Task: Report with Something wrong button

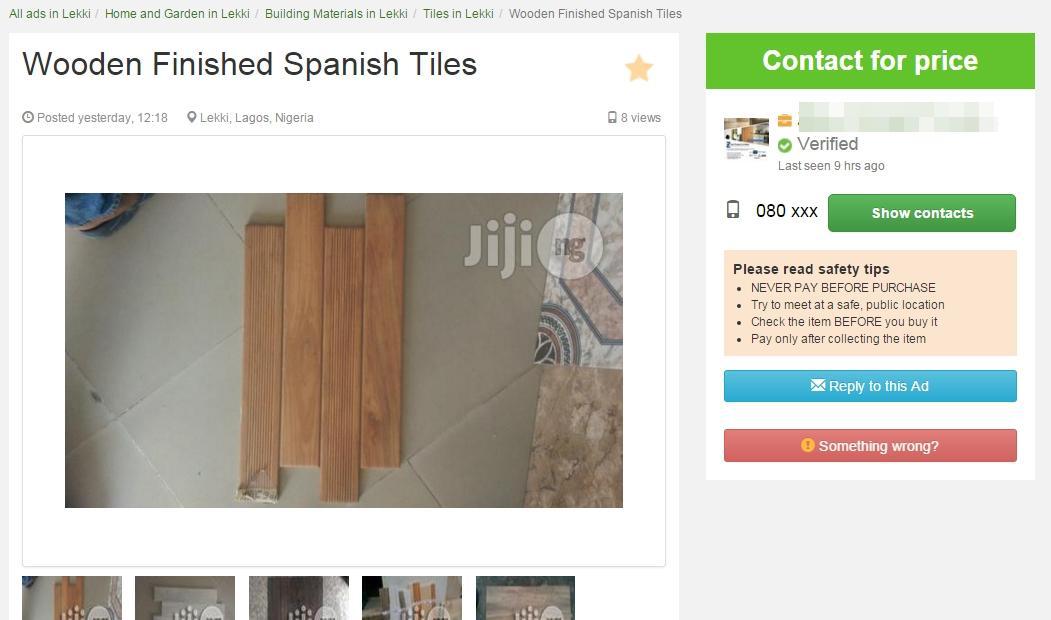Action: click(870, 446)
